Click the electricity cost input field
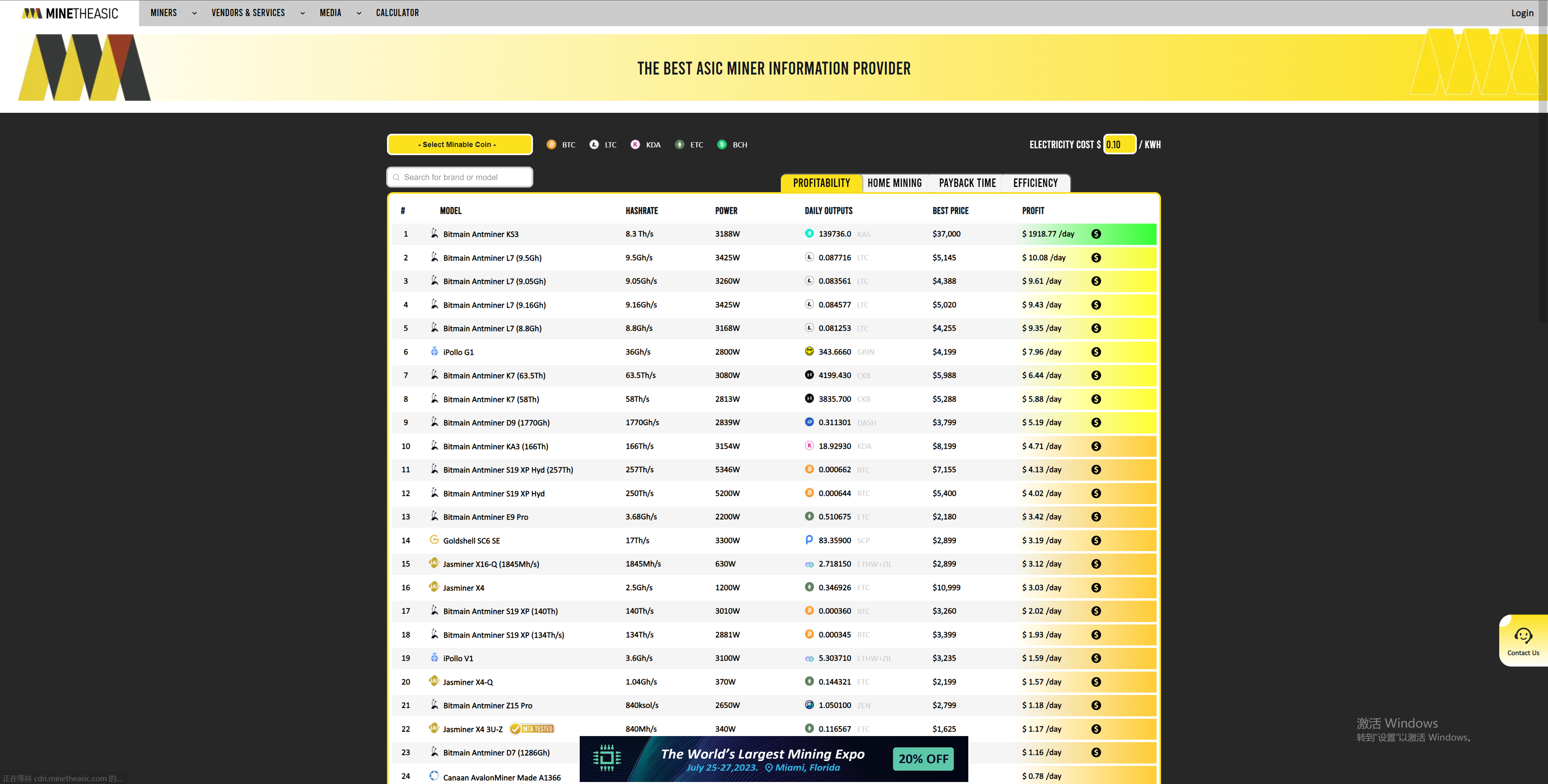Image resolution: width=1548 pixels, height=784 pixels. pos(1119,145)
